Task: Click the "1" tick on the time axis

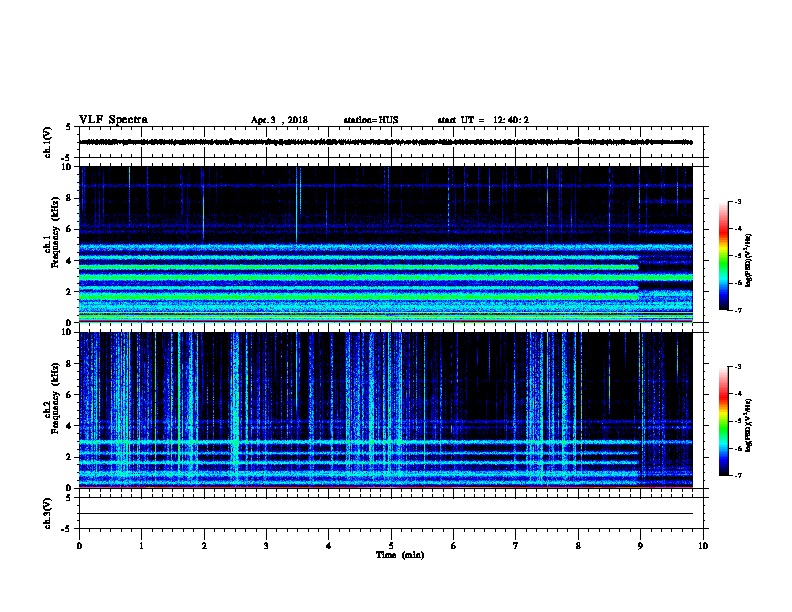Action: click(x=141, y=546)
